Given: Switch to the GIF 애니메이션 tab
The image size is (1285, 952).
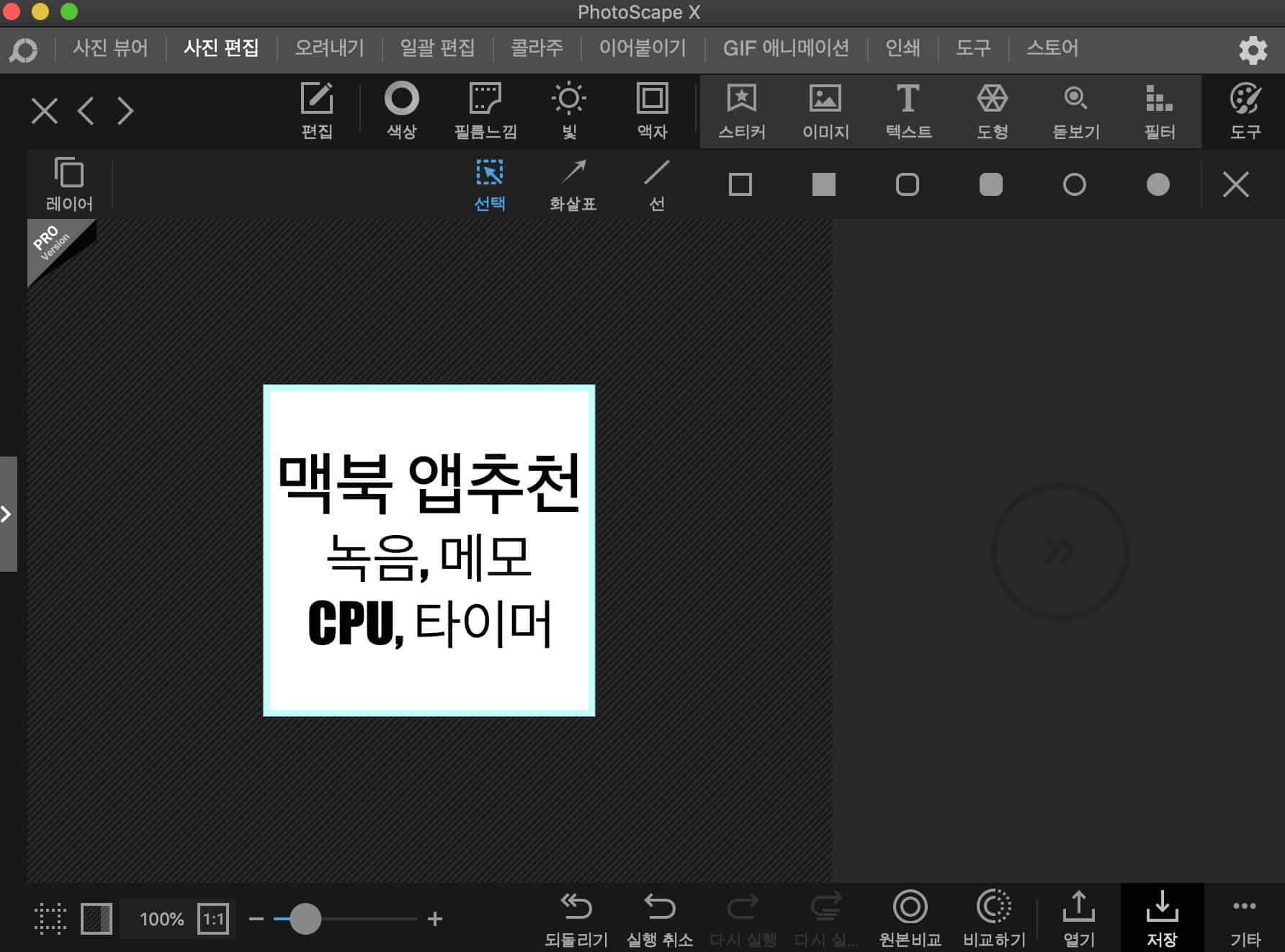Looking at the screenshot, I should point(787,48).
